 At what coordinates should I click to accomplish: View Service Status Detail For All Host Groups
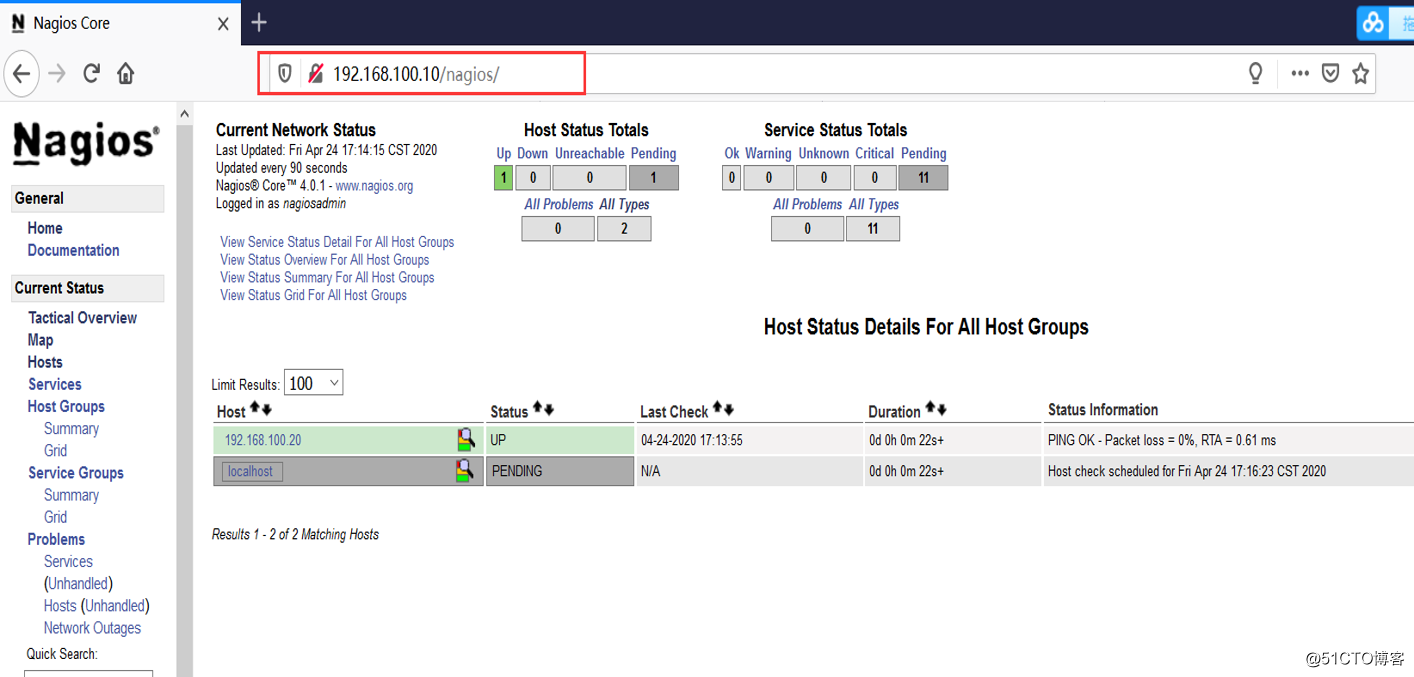pos(337,242)
